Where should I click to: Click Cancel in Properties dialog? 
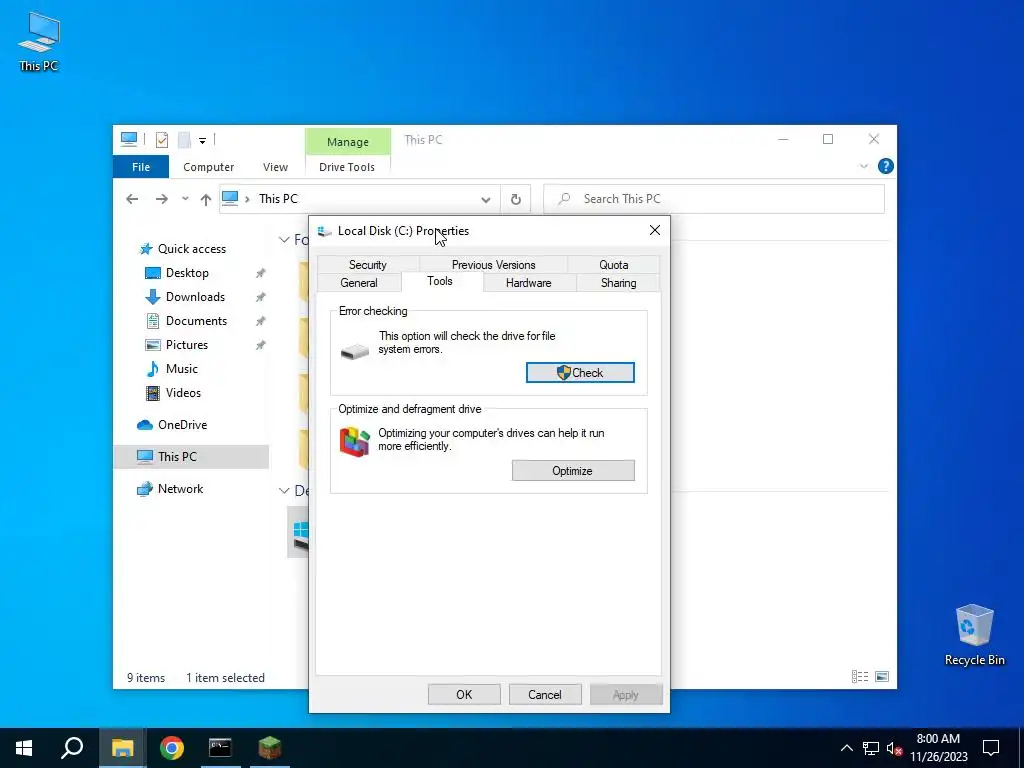pos(545,695)
